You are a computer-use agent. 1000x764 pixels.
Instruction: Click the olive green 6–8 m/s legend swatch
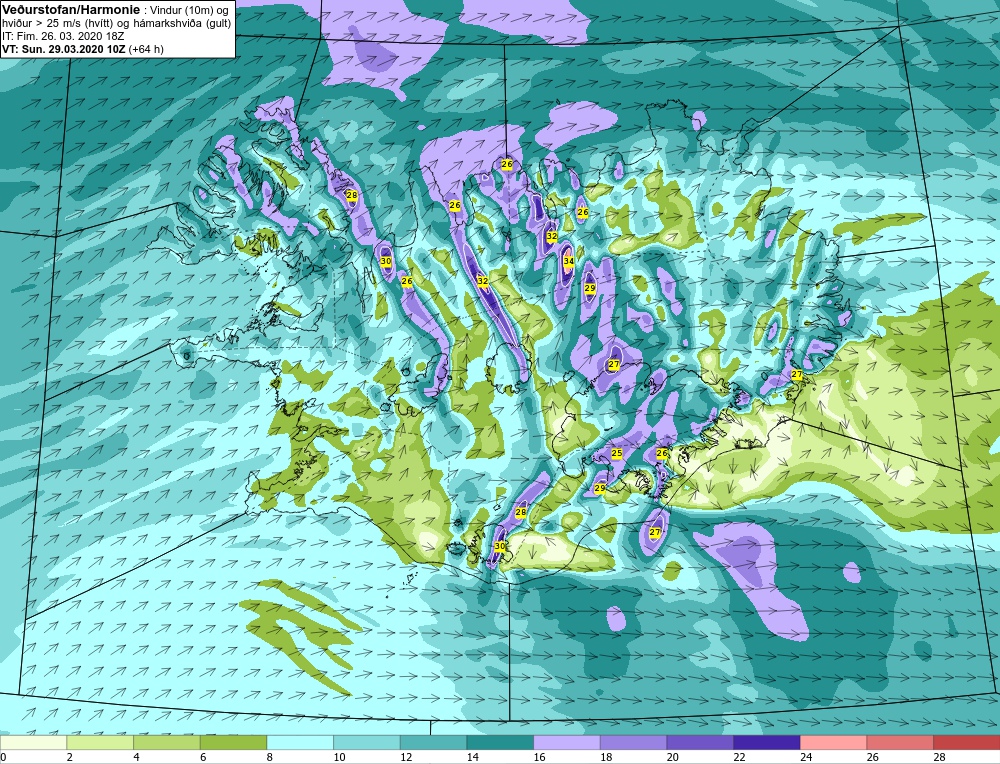[233, 742]
